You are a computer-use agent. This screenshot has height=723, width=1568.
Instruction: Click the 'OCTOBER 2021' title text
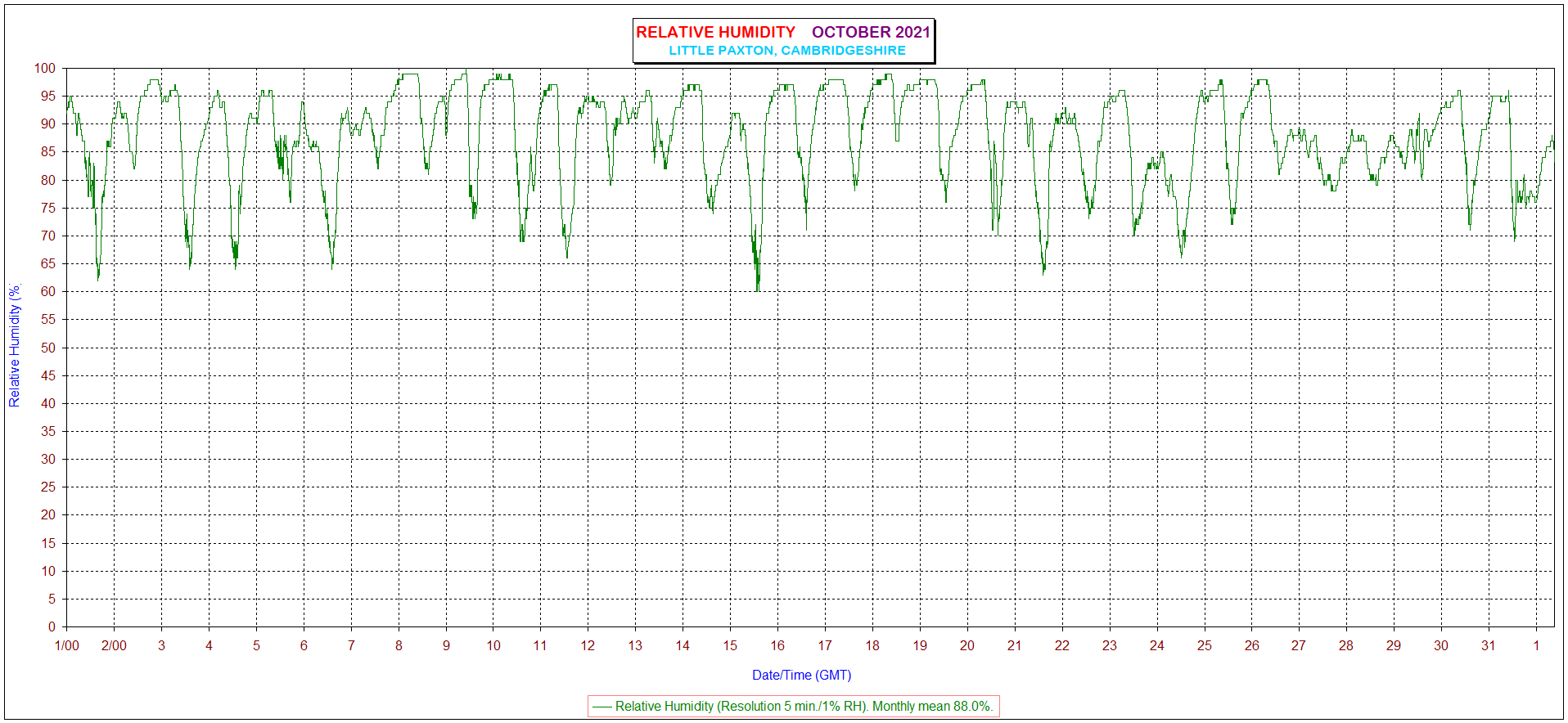pyautogui.click(x=871, y=32)
